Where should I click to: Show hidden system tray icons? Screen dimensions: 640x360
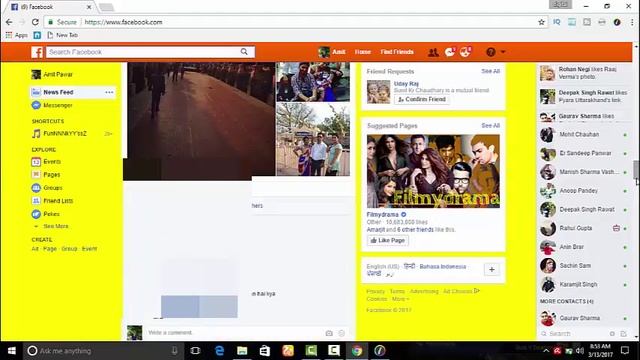click(x=545, y=351)
